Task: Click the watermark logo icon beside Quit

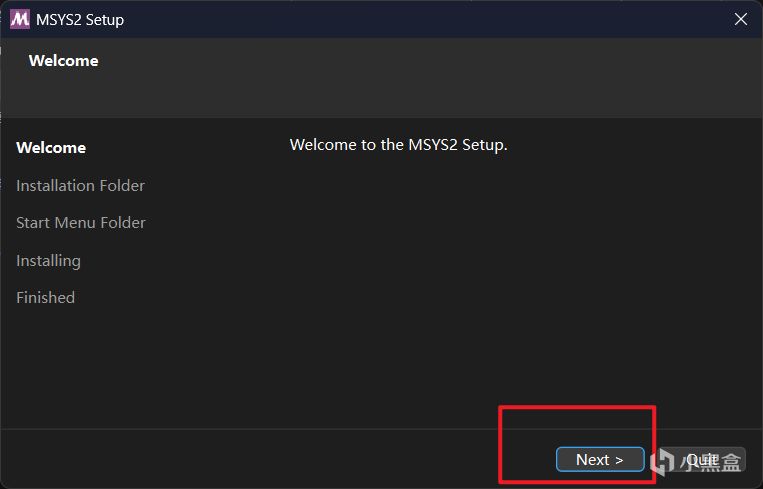Action: pos(661,461)
